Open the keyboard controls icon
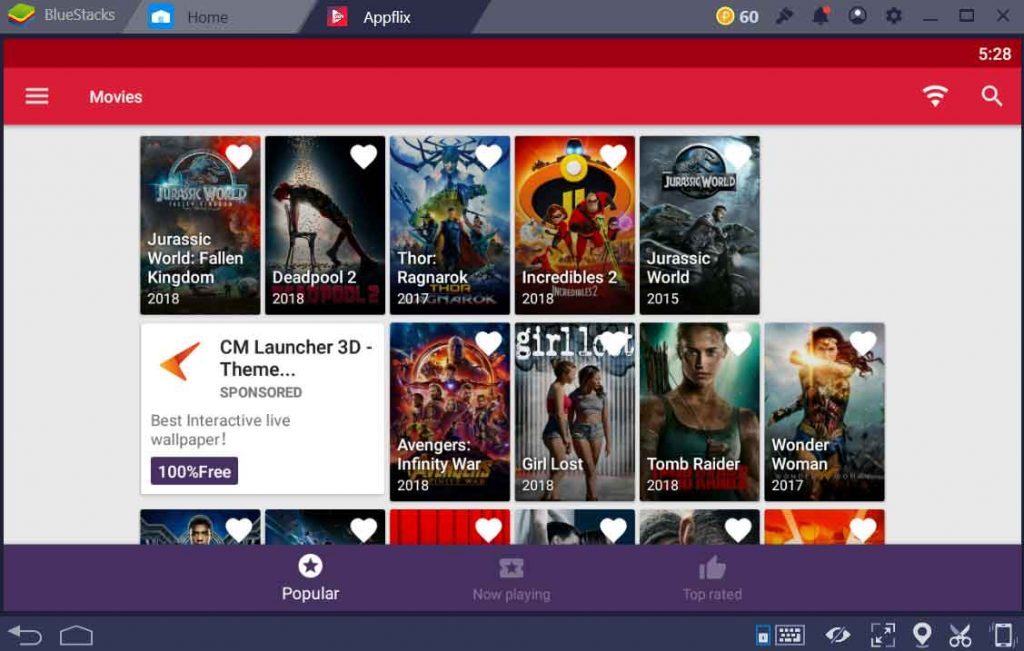The height and width of the screenshot is (651, 1024). (790, 635)
